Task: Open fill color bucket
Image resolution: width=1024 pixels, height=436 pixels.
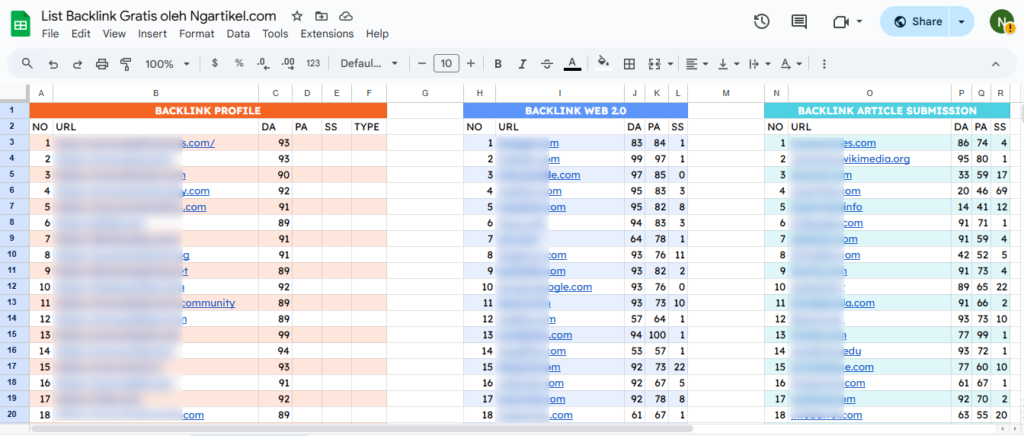Action: [x=604, y=63]
